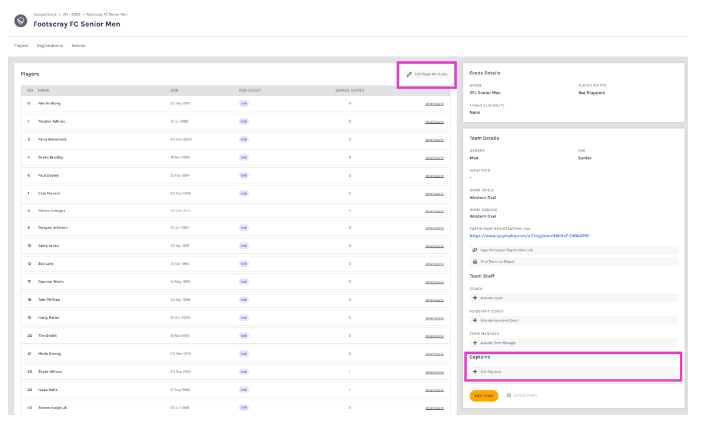Click the printer icon for Print Team List Report
725x427 pixels.
click(x=474, y=262)
